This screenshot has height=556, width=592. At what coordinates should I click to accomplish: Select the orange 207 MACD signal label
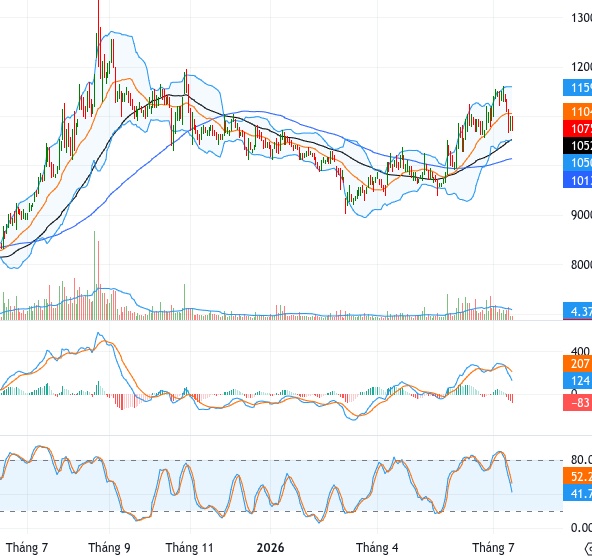point(577,363)
